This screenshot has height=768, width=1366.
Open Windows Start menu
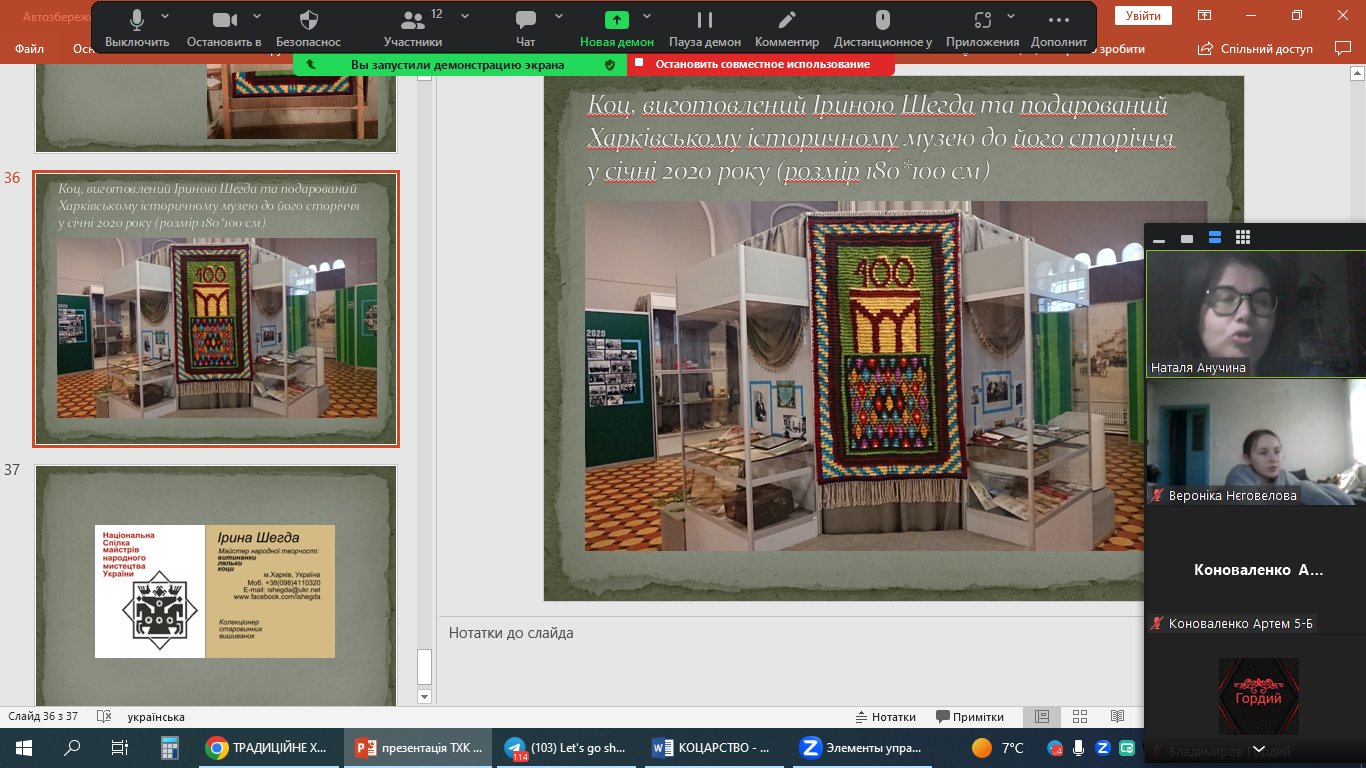point(24,748)
